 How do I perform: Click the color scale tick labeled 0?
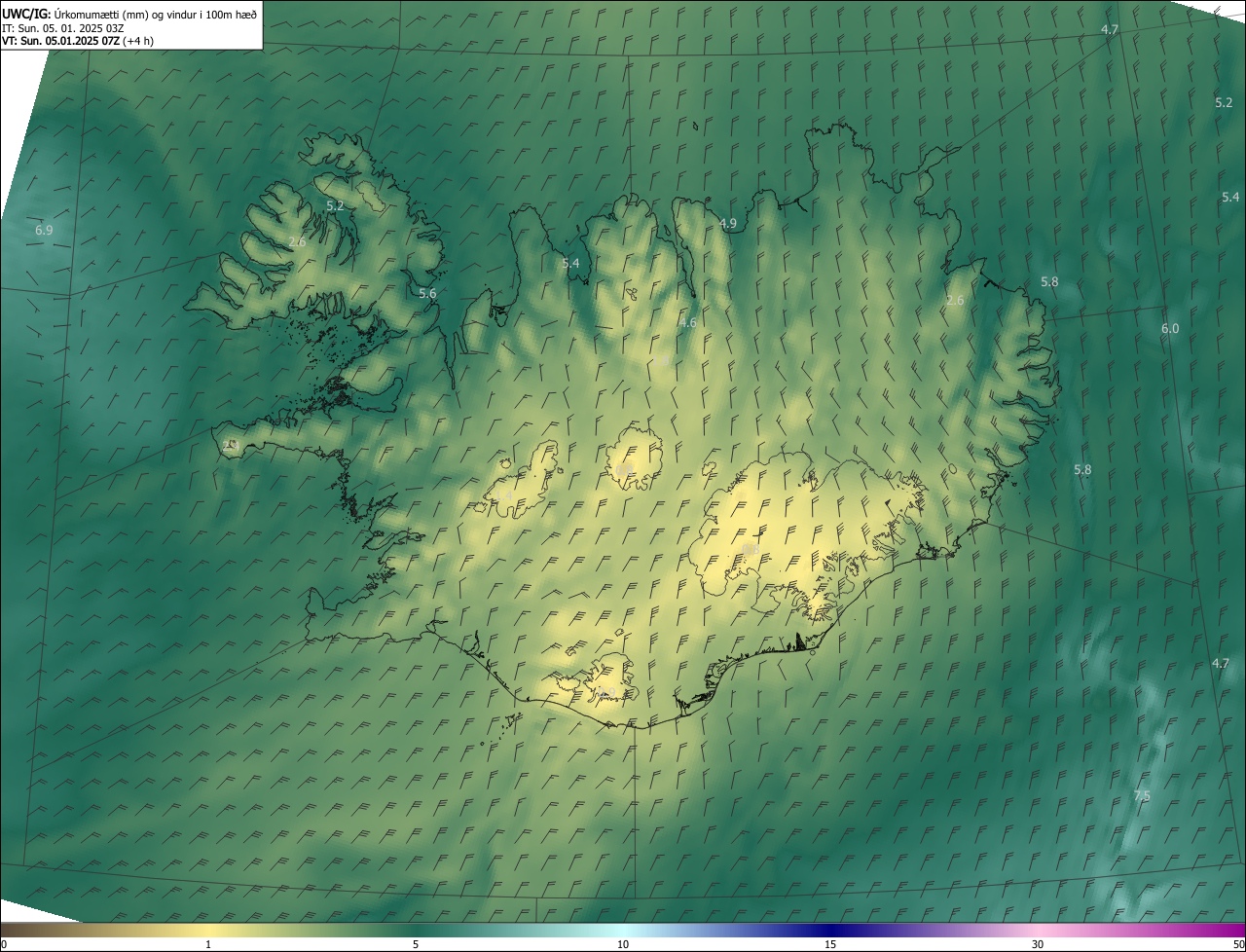(x=4, y=945)
